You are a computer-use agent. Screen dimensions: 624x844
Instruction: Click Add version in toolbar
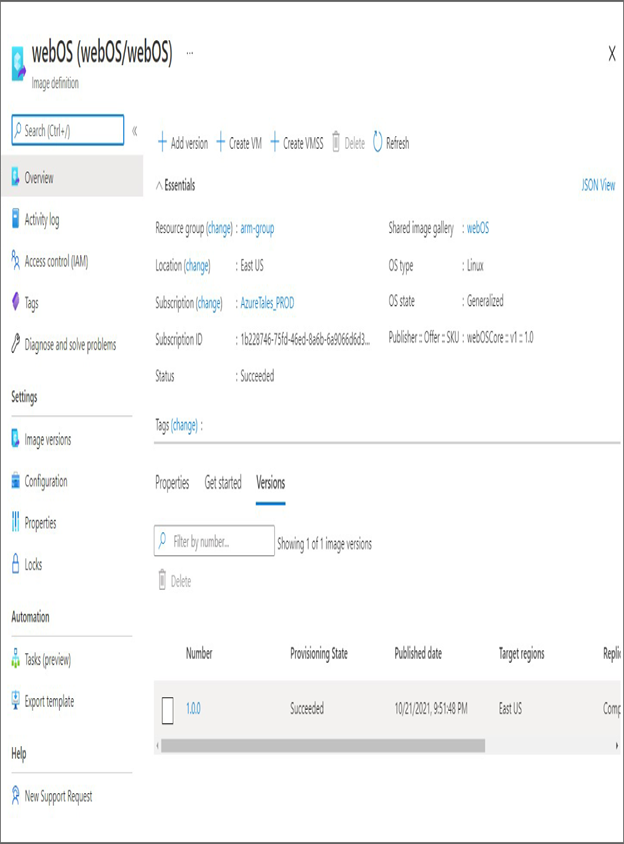(x=183, y=143)
